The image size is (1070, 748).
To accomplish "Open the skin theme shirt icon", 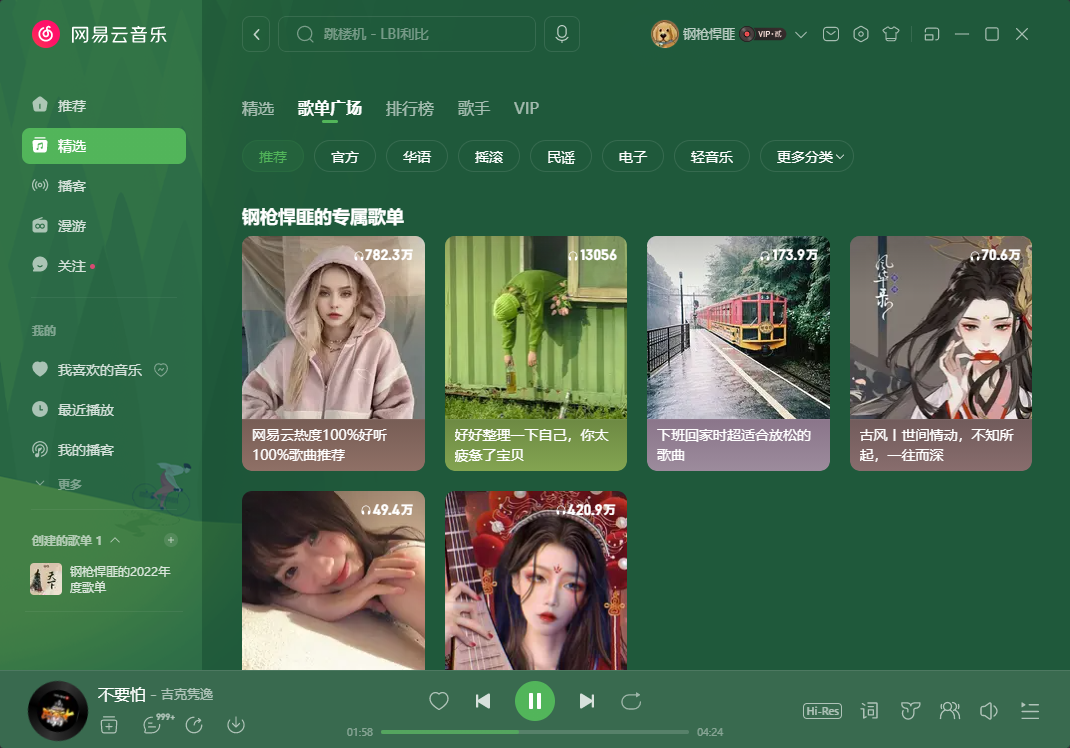I will point(891,34).
